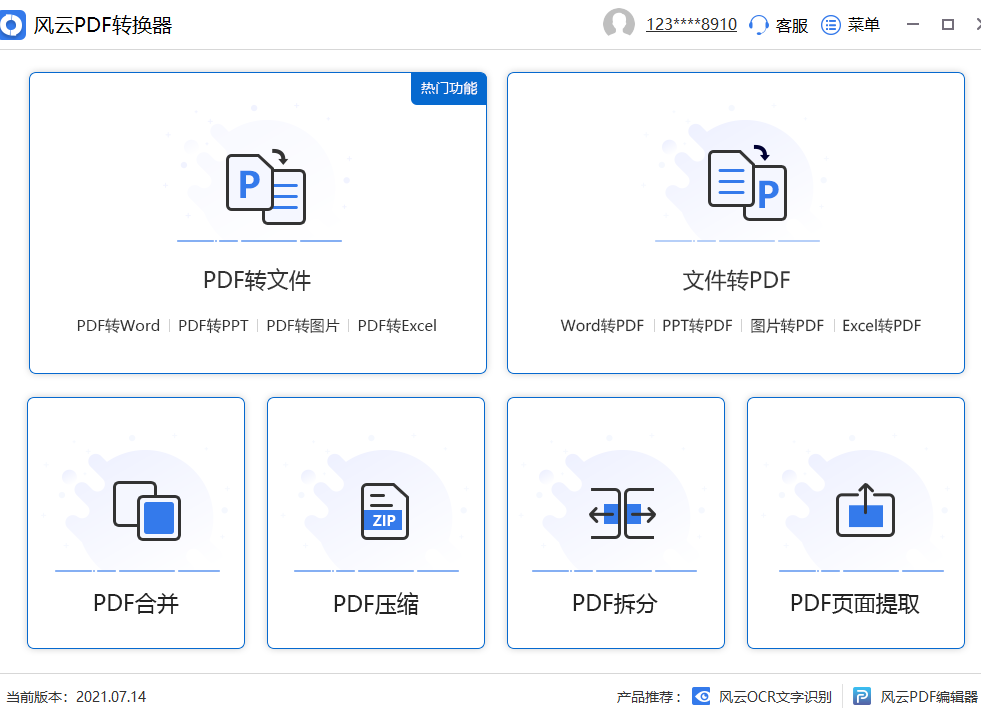Click the PDF合并 overlapping squares icon
The image size is (981, 708).
pos(147,511)
